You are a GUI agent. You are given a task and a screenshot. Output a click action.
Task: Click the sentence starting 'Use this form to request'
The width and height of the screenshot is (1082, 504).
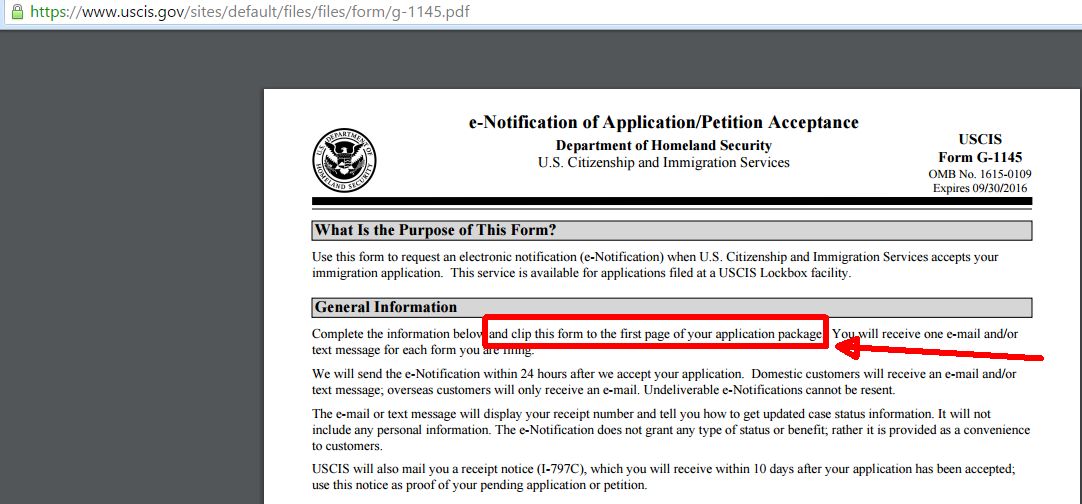point(655,257)
